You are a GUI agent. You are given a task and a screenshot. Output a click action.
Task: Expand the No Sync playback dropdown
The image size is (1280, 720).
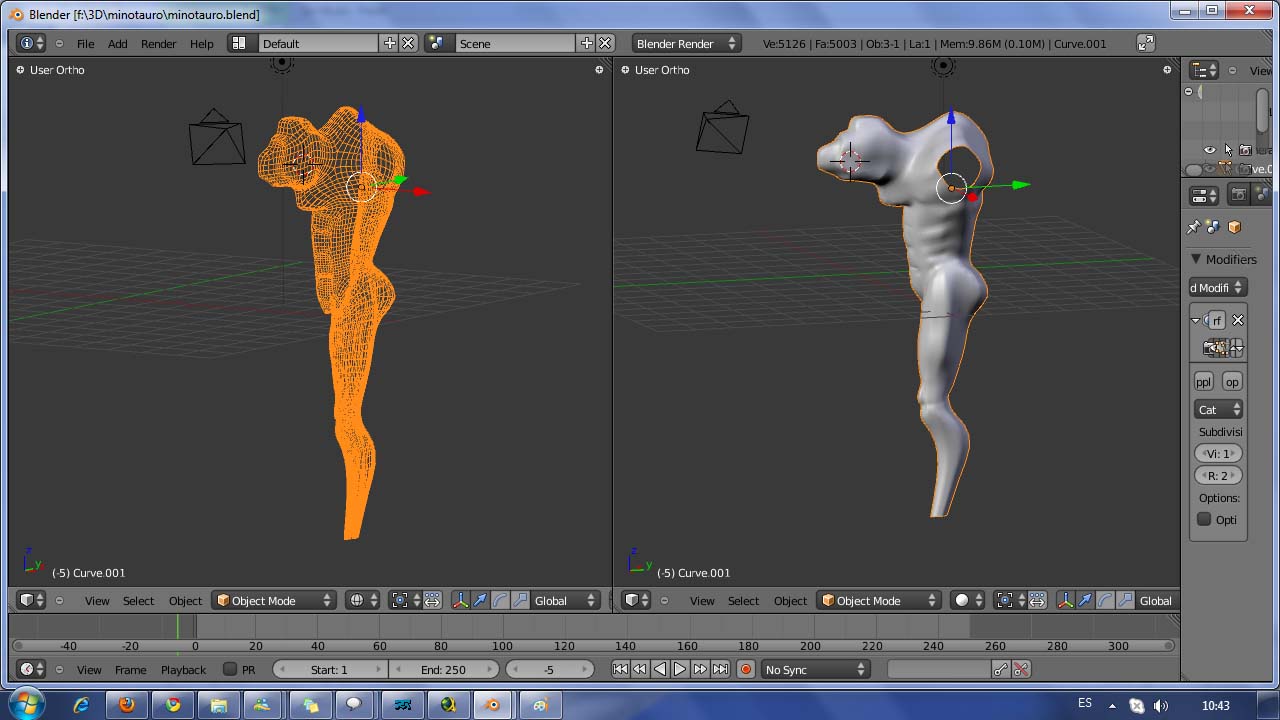pos(815,670)
